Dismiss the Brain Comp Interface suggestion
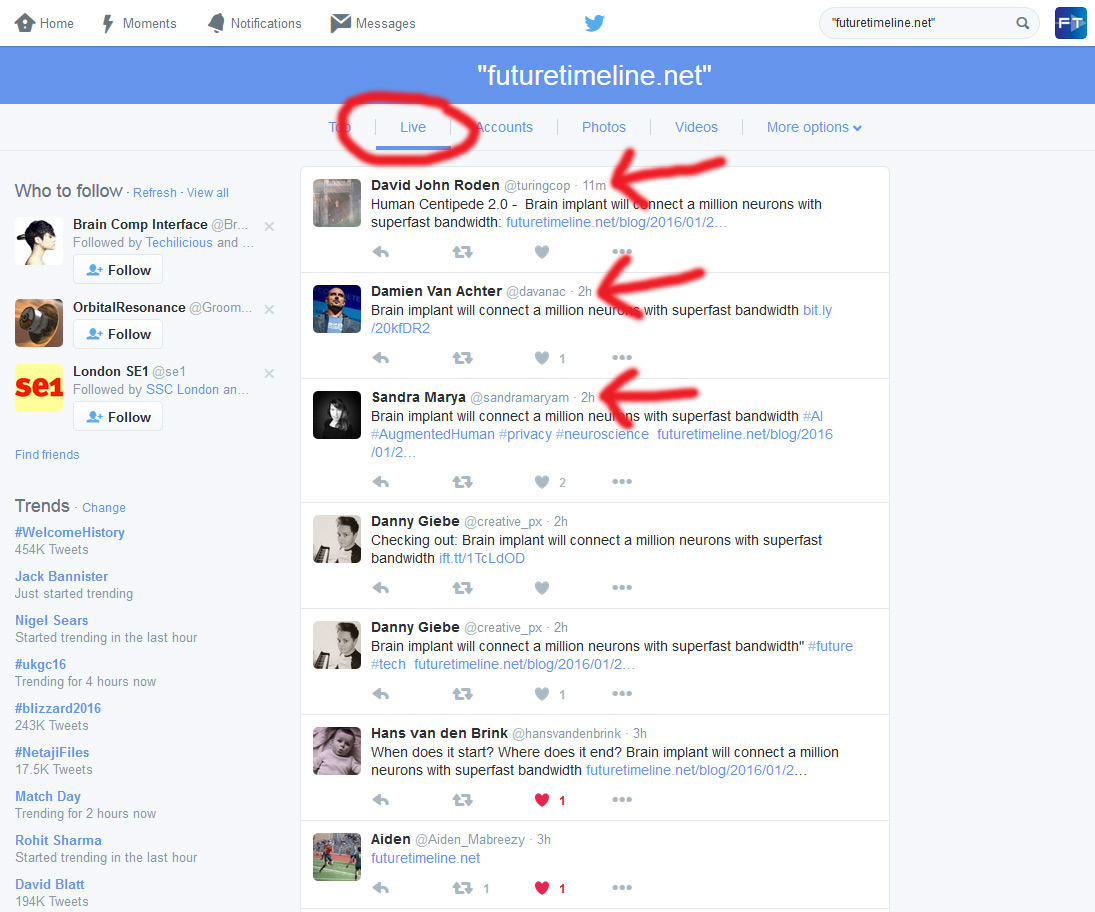This screenshot has width=1095, height=912. click(x=269, y=226)
